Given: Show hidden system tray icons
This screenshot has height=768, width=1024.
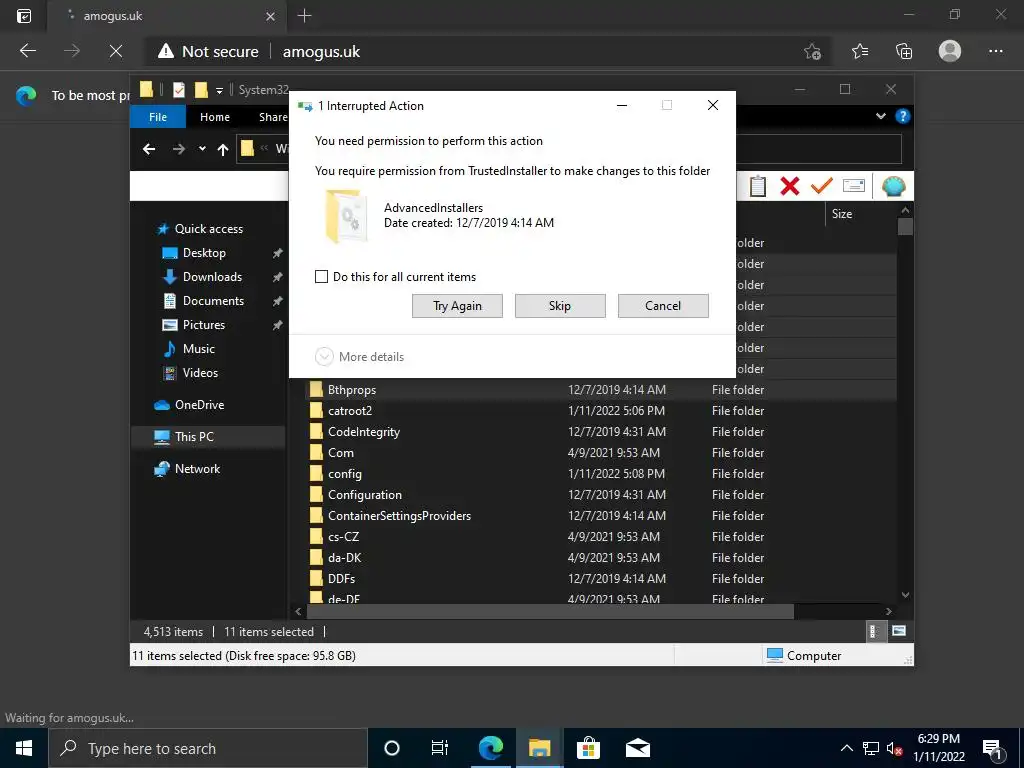Looking at the screenshot, I should pos(846,748).
